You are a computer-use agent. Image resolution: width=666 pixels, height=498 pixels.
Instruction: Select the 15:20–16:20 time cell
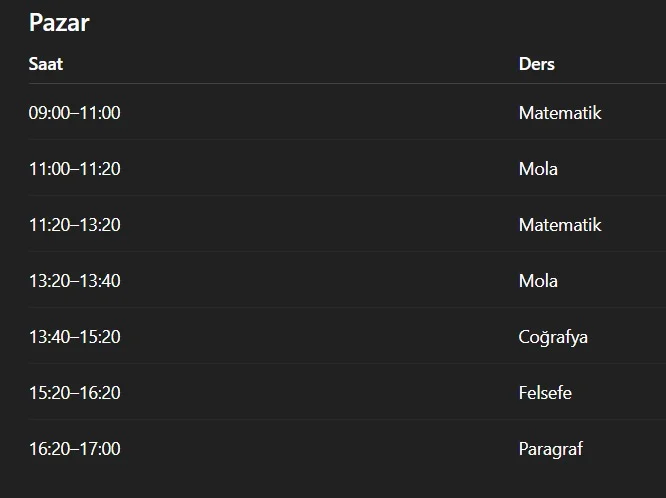[x=74, y=393]
